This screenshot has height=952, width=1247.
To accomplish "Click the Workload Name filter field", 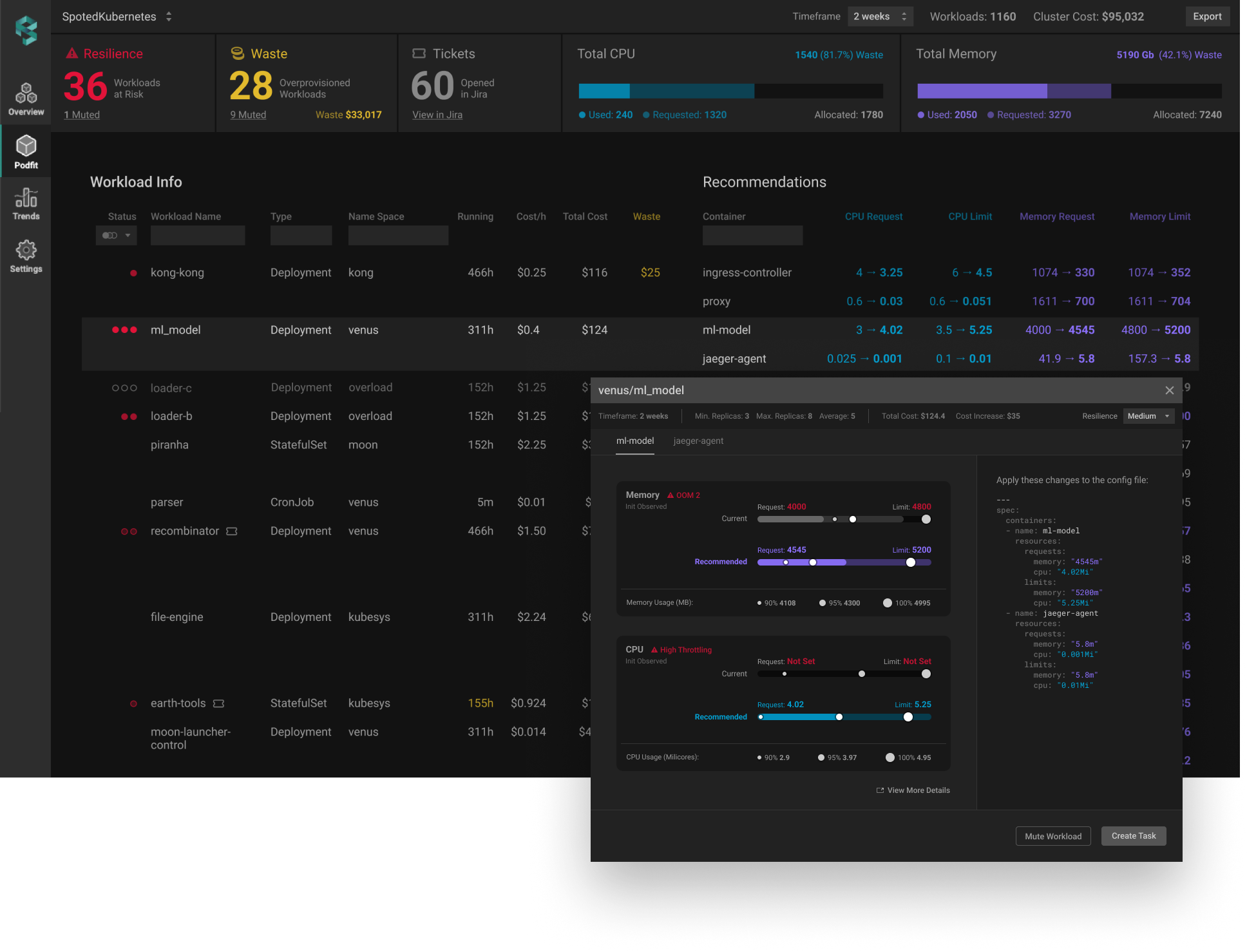I will pyautogui.click(x=198, y=235).
